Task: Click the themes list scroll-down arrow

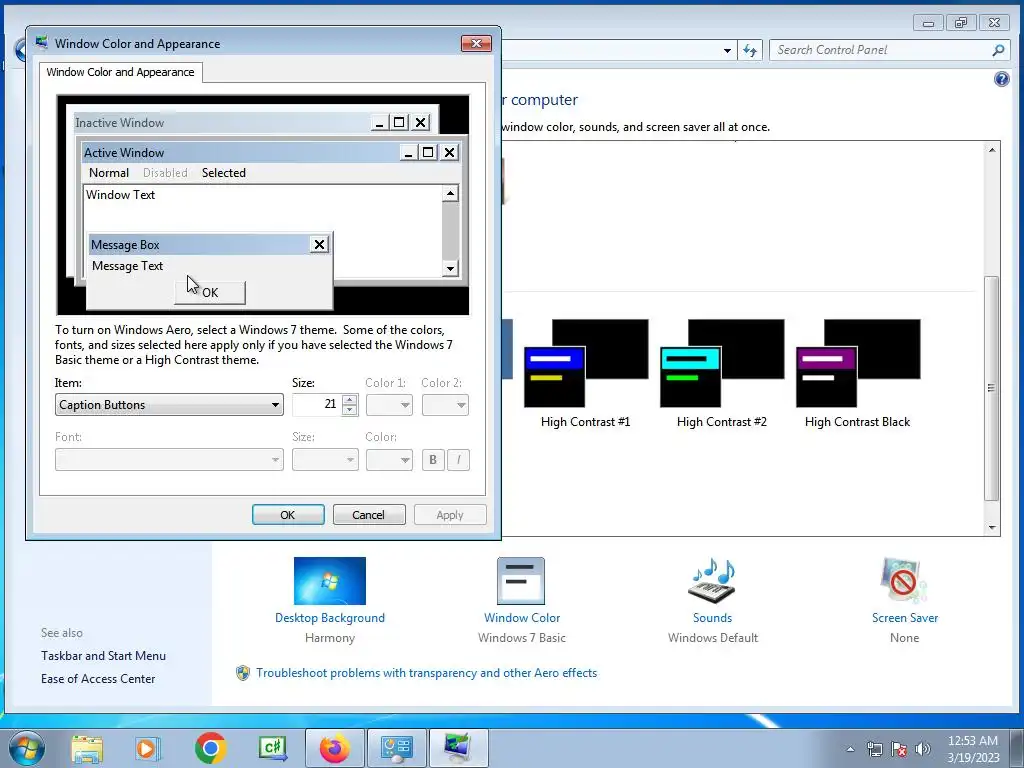Action: tap(992, 528)
